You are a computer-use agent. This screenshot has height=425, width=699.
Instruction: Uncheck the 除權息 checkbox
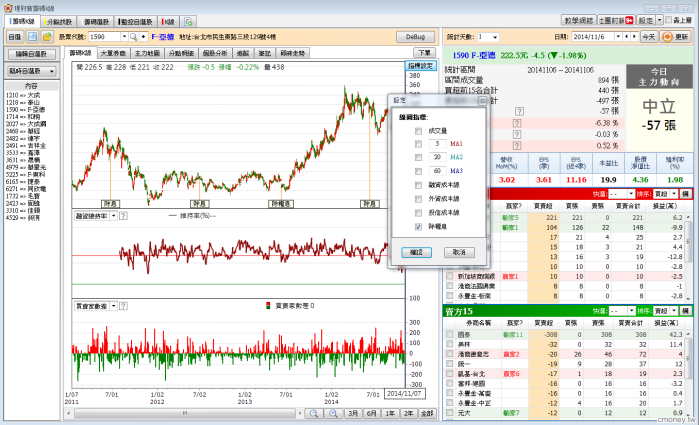tap(418, 226)
